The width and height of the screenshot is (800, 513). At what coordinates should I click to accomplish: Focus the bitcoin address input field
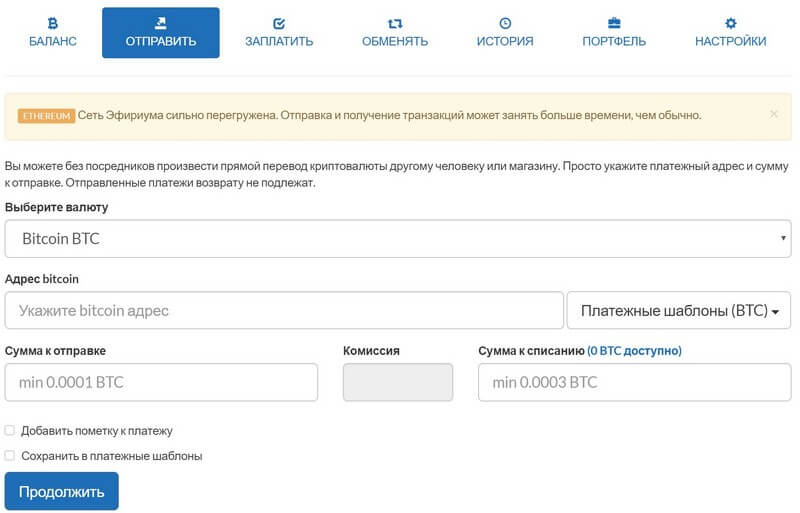284,310
